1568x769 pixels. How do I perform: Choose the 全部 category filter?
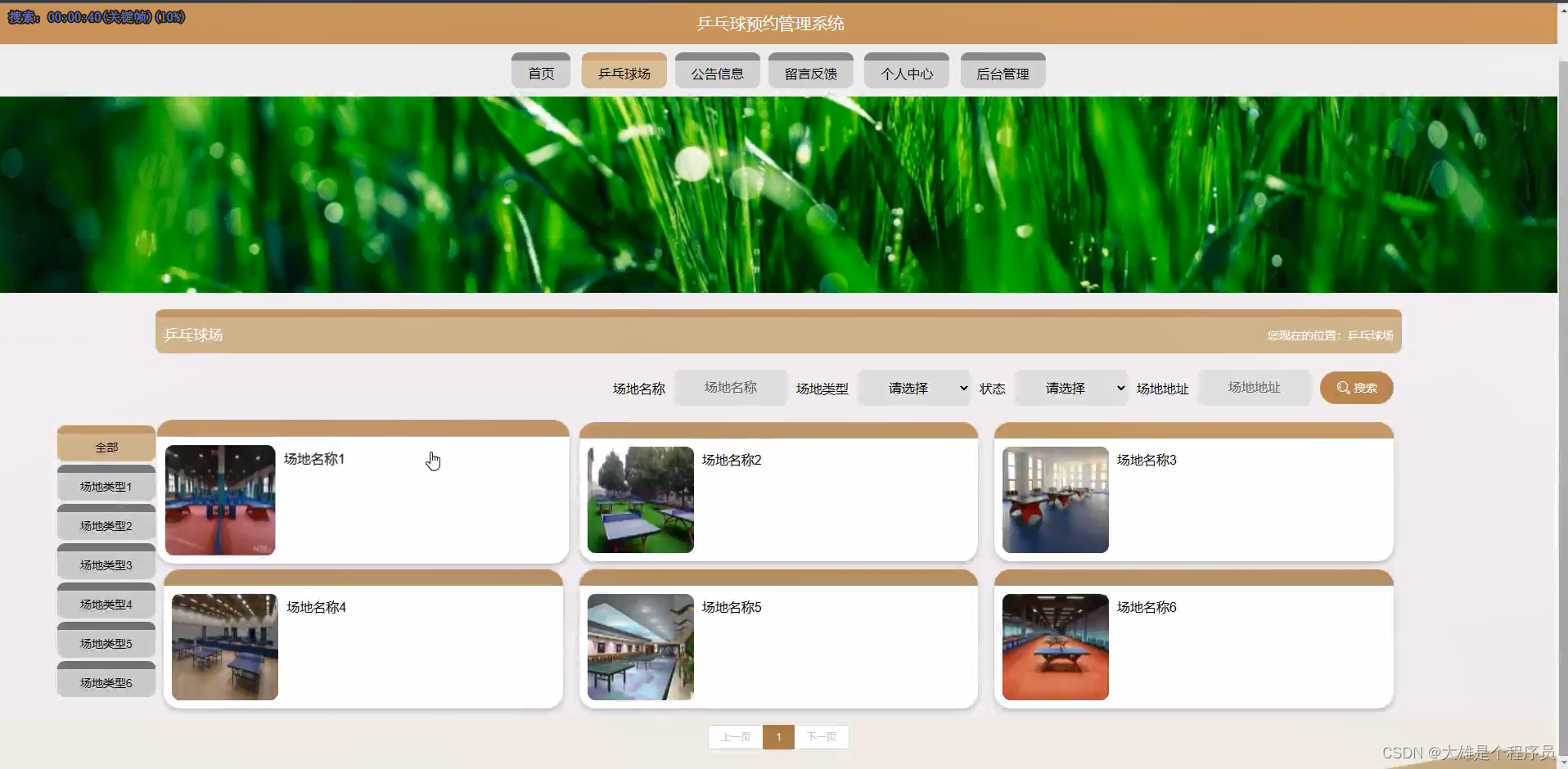coord(106,447)
